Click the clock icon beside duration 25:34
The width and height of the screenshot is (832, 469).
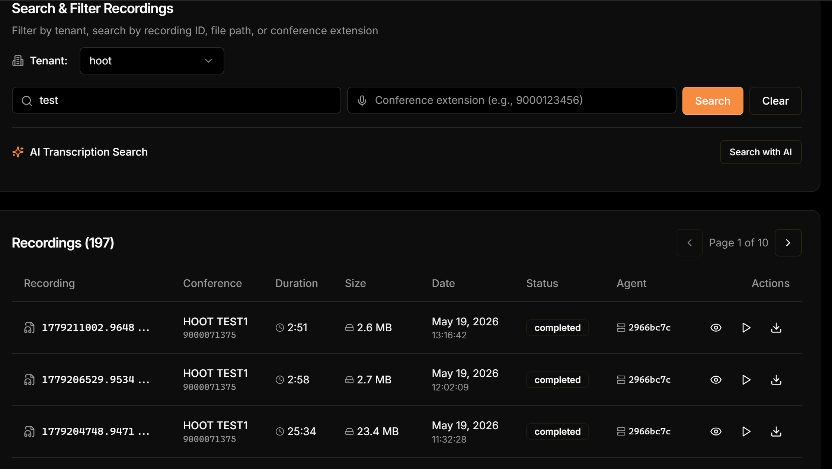pyautogui.click(x=280, y=431)
